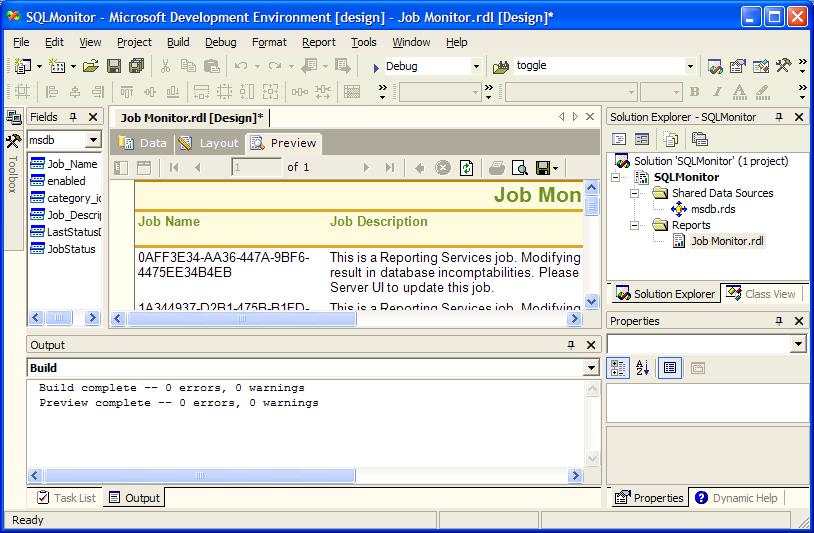Toggle auto-hide pin on Fields panel

click(73, 117)
